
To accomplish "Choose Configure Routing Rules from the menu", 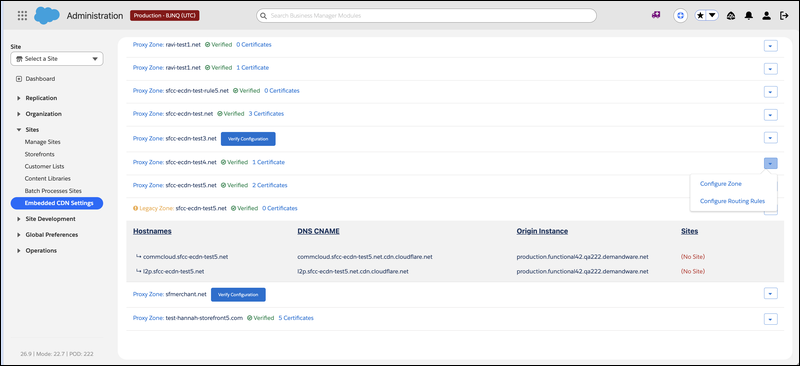I will click(732, 201).
